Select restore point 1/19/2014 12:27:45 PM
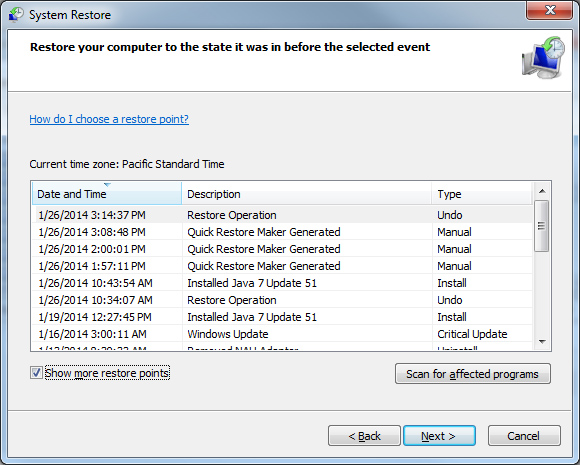Image resolution: width=580 pixels, height=465 pixels. click(x=282, y=317)
